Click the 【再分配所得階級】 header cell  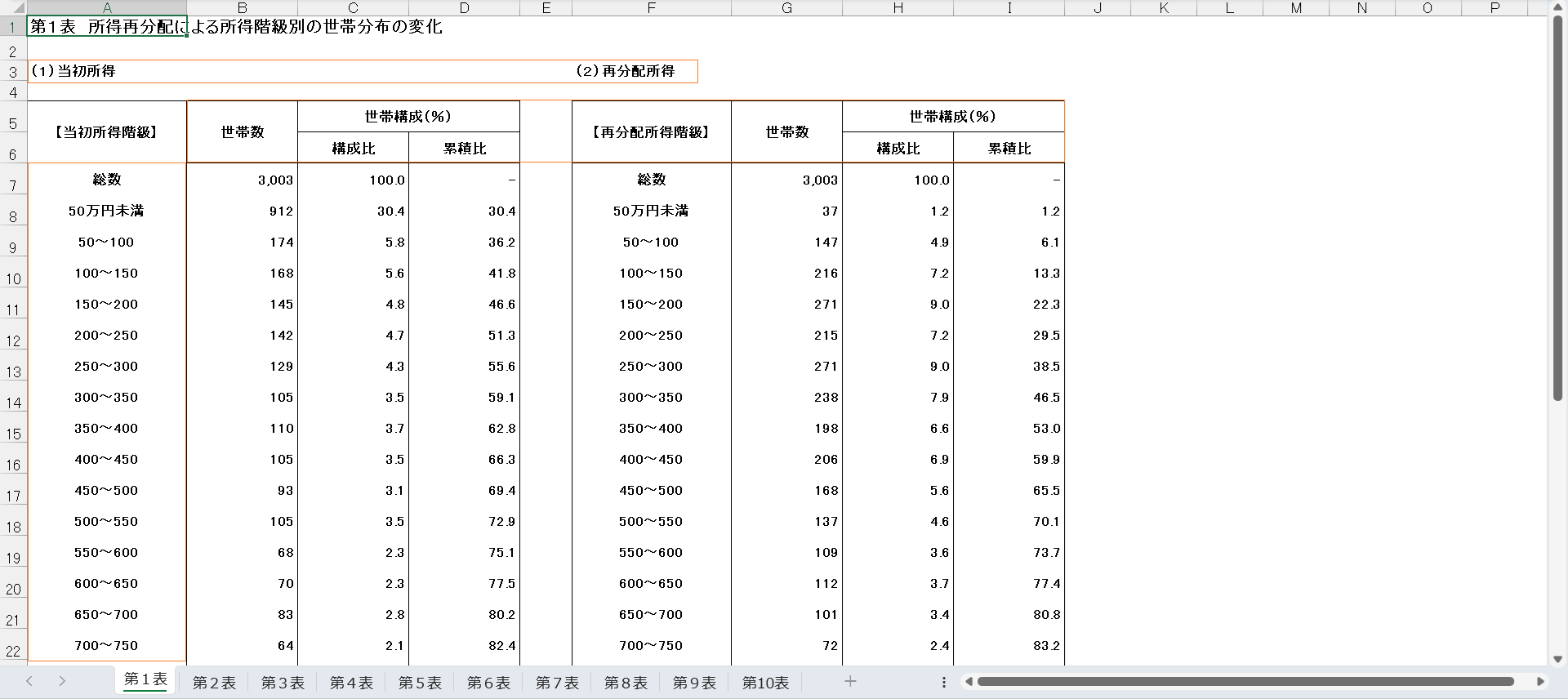[x=651, y=132]
